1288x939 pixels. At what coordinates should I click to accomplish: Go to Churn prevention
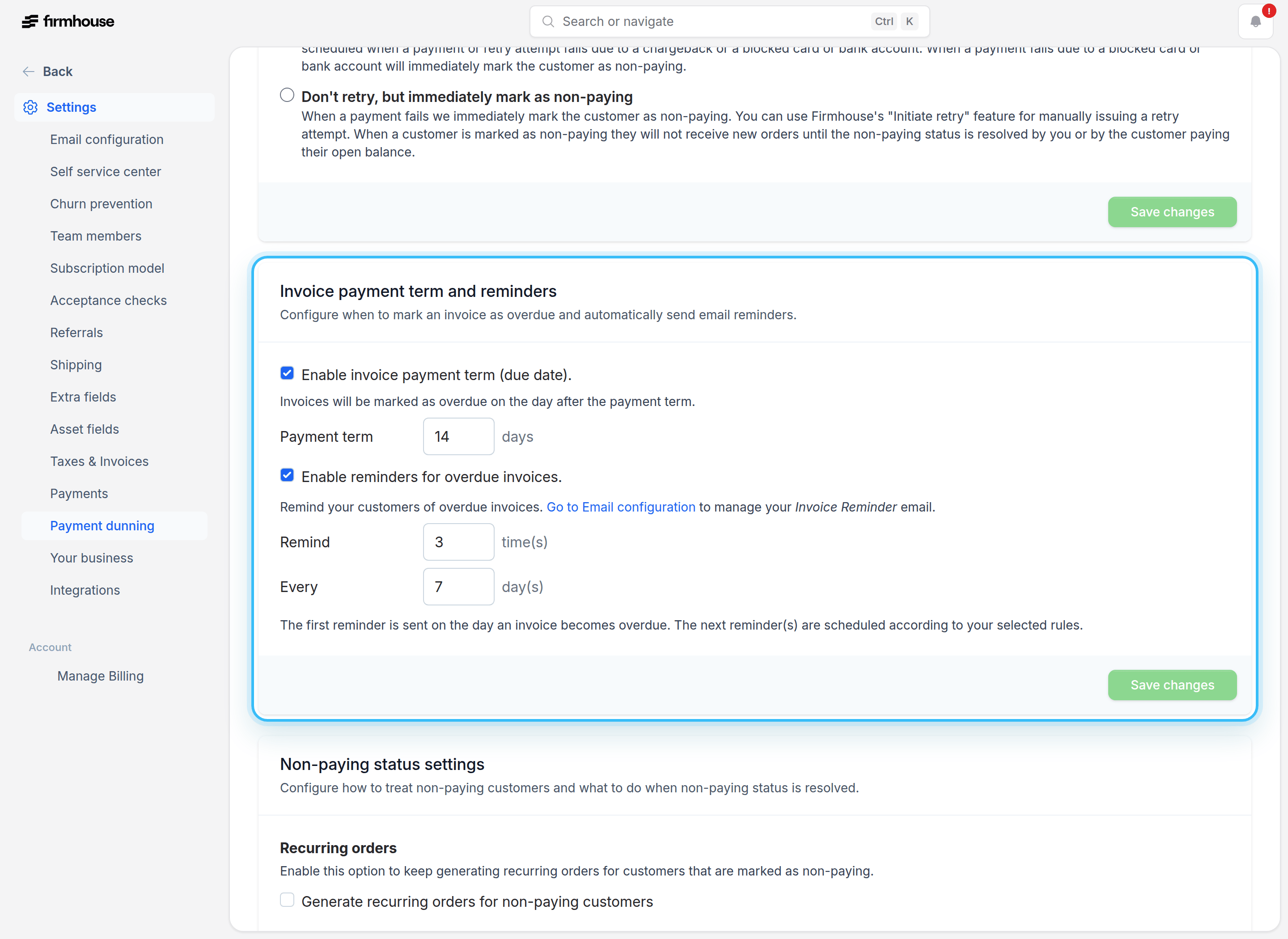101,204
